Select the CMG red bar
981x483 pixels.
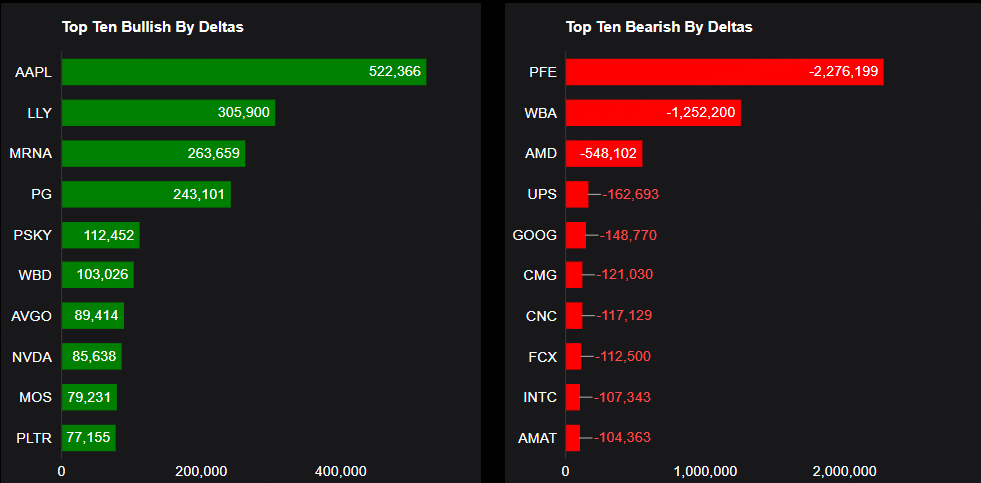tap(574, 275)
